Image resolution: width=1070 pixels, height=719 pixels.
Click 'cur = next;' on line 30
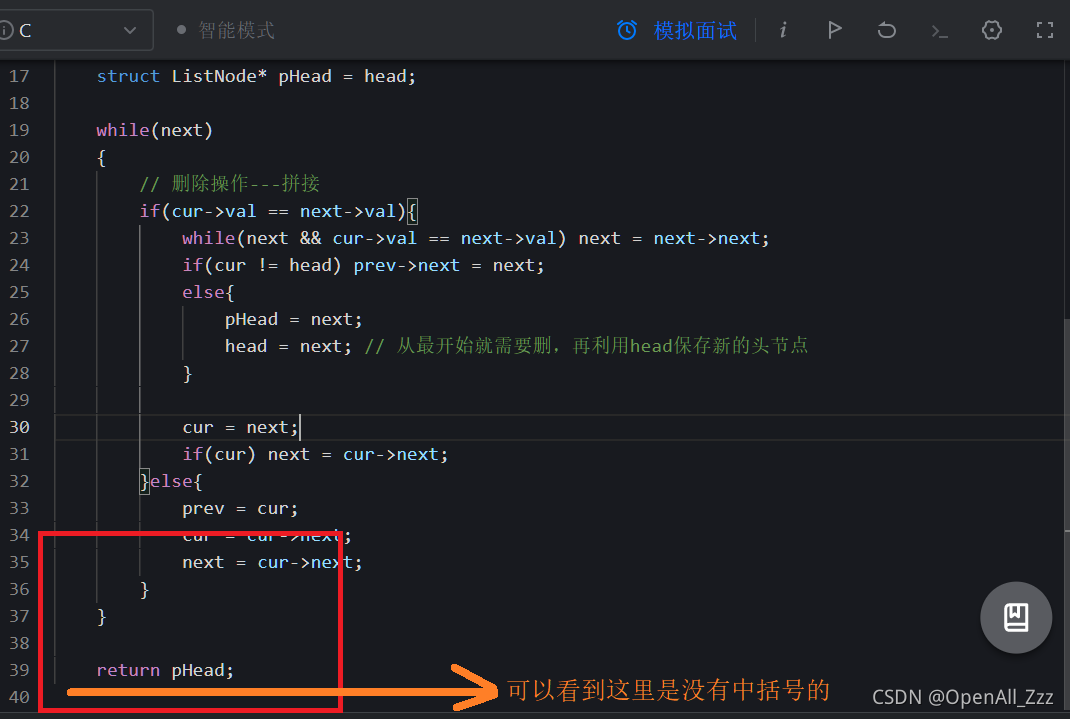click(240, 428)
